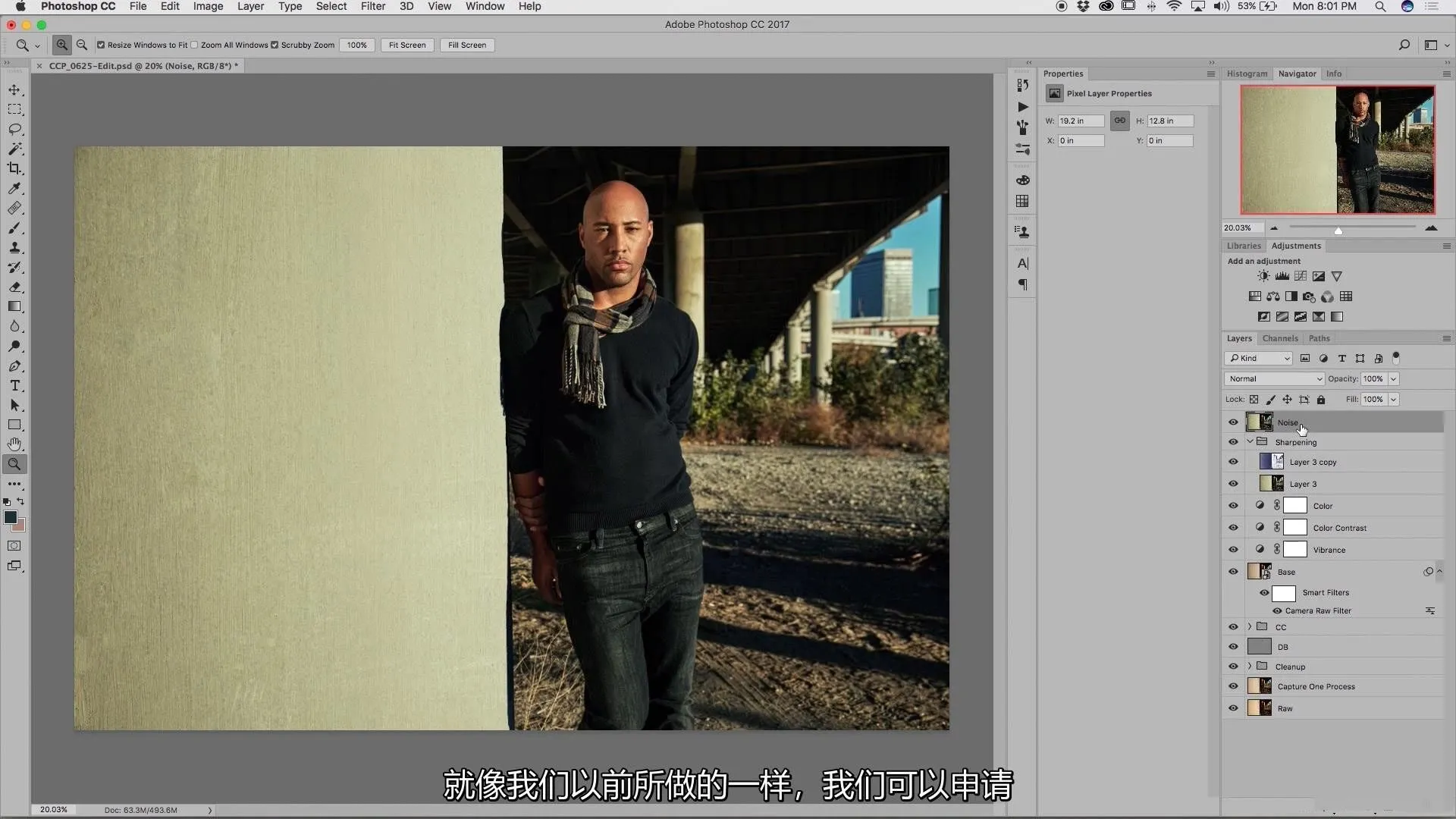This screenshot has height=819, width=1456.
Task: Select the Crop tool
Action: [15, 169]
